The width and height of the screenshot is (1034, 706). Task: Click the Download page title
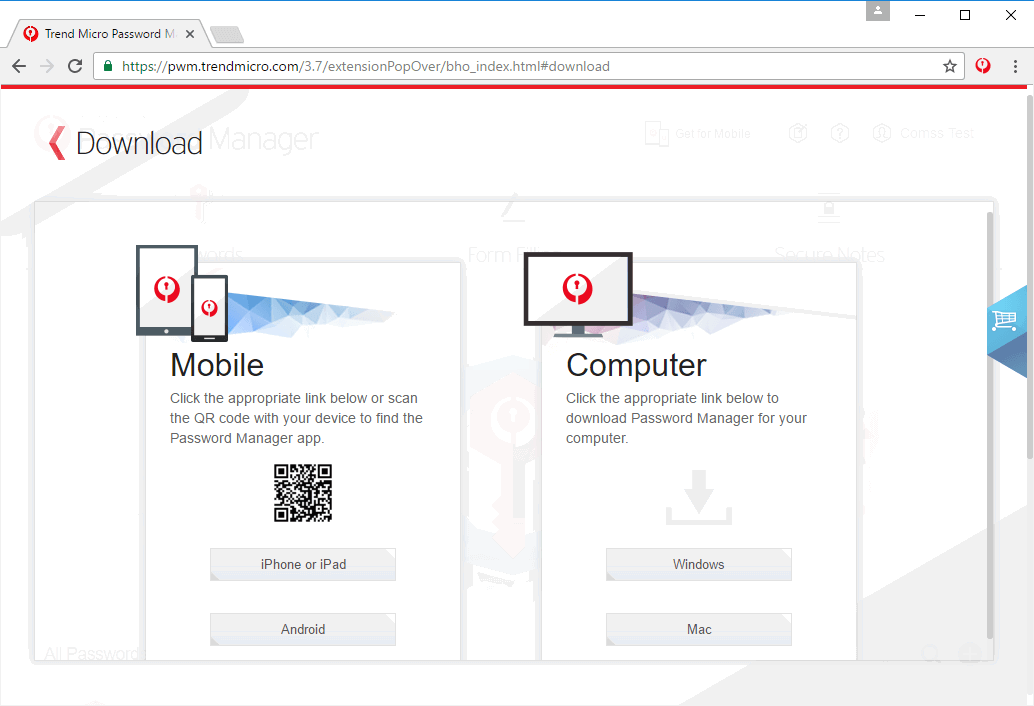(x=139, y=143)
